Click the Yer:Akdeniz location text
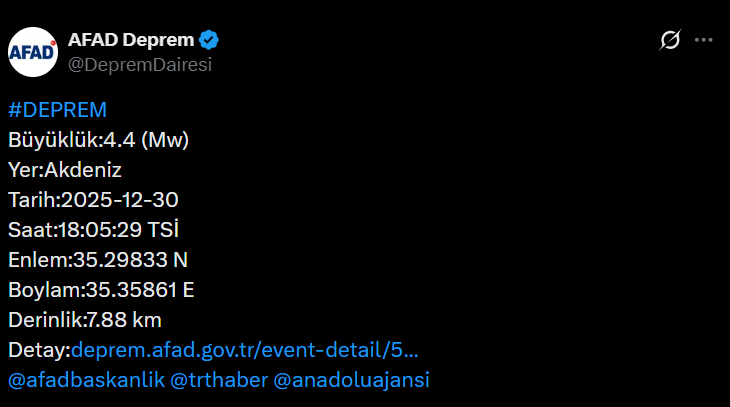Image resolution: width=730 pixels, height=407 pixels. 64,170
